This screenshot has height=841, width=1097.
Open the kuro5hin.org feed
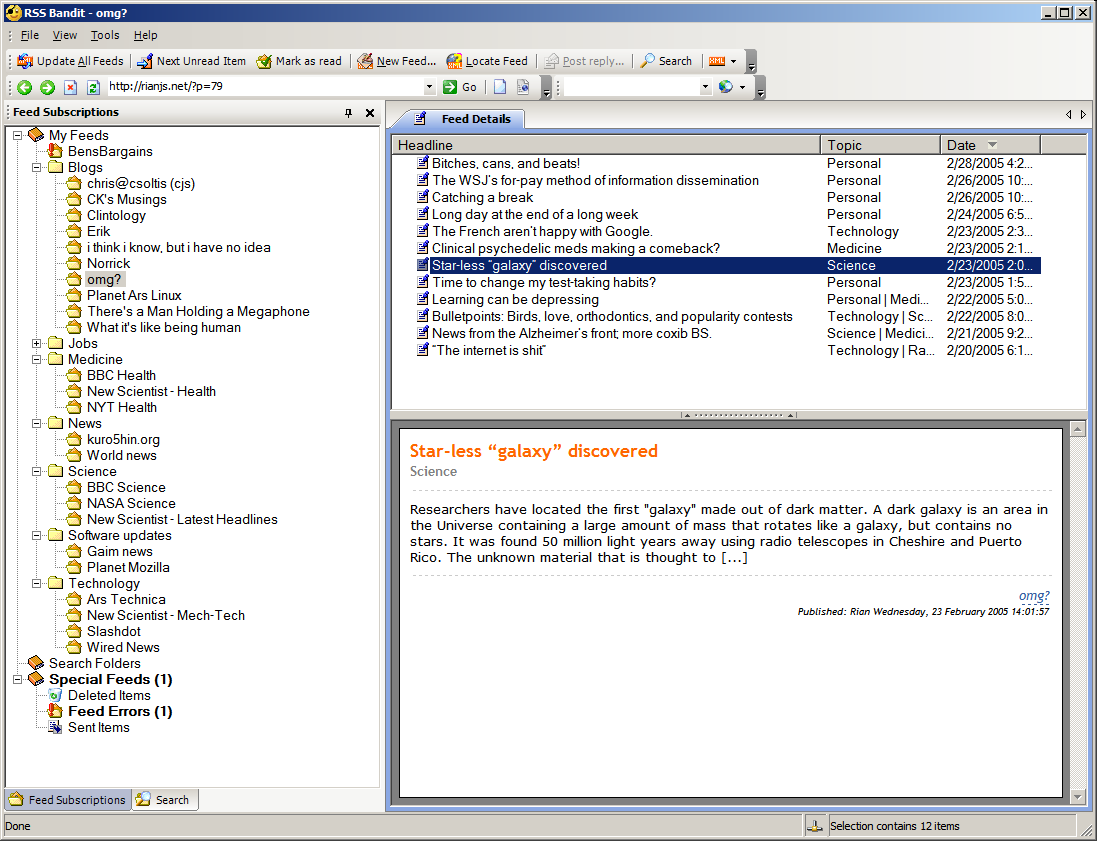(x=123, y=439)
